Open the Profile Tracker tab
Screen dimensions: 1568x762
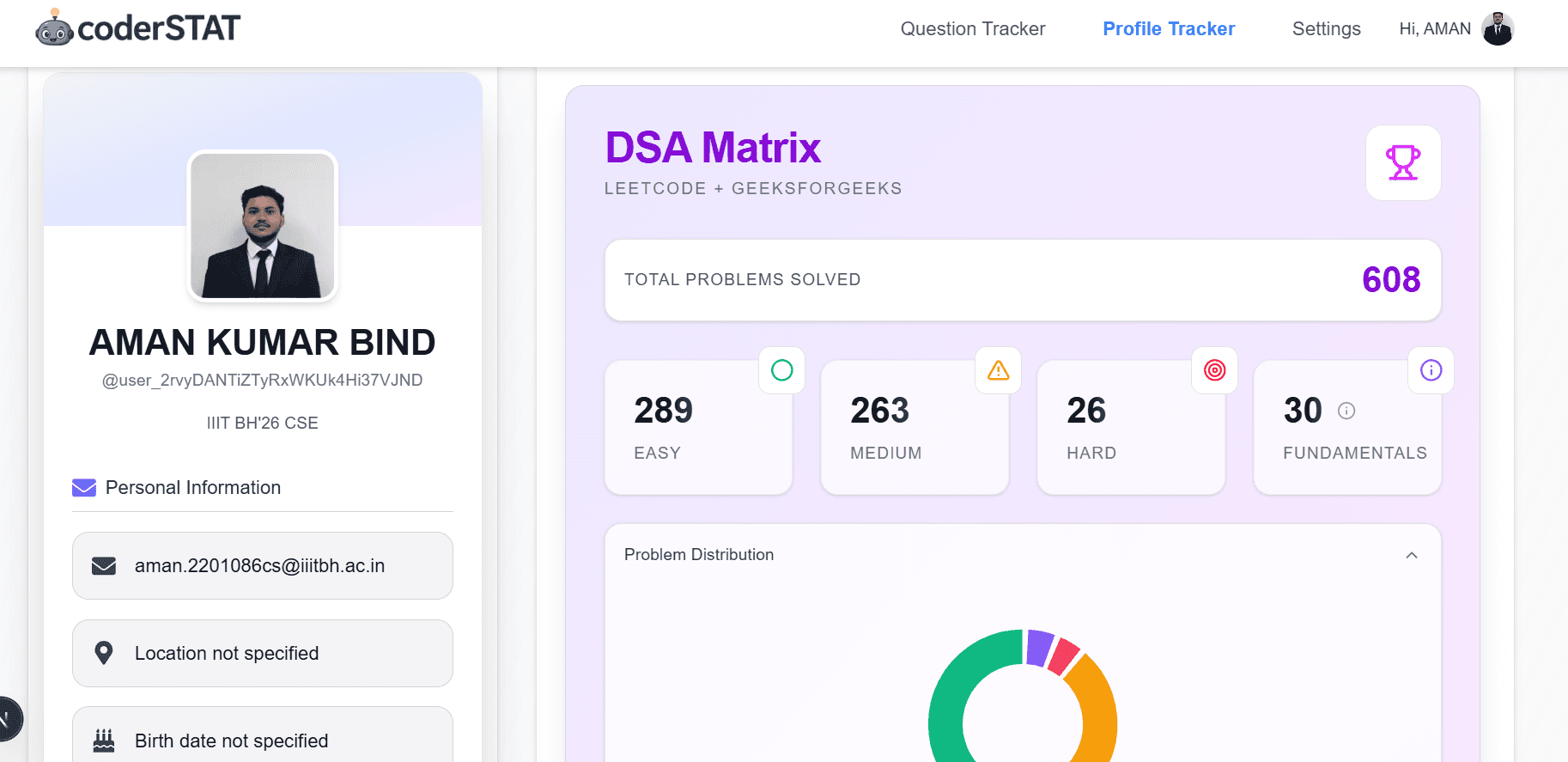pyautogui.click(x=1169, y=29)
